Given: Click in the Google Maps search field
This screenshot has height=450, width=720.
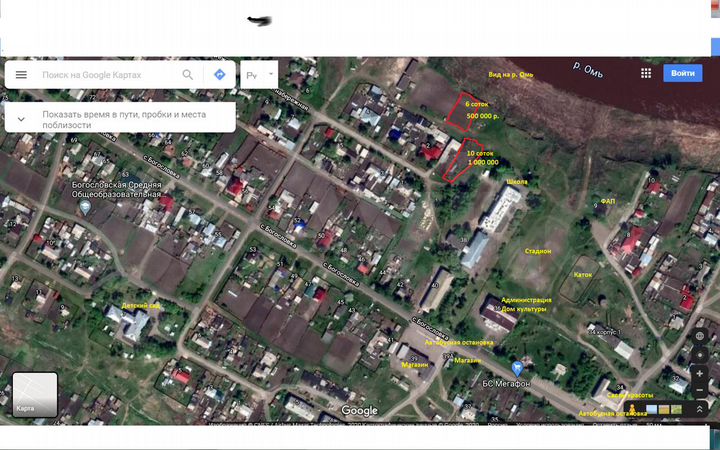Looking at the screenshot, I should pyautogui.click(x=105, y=75).
